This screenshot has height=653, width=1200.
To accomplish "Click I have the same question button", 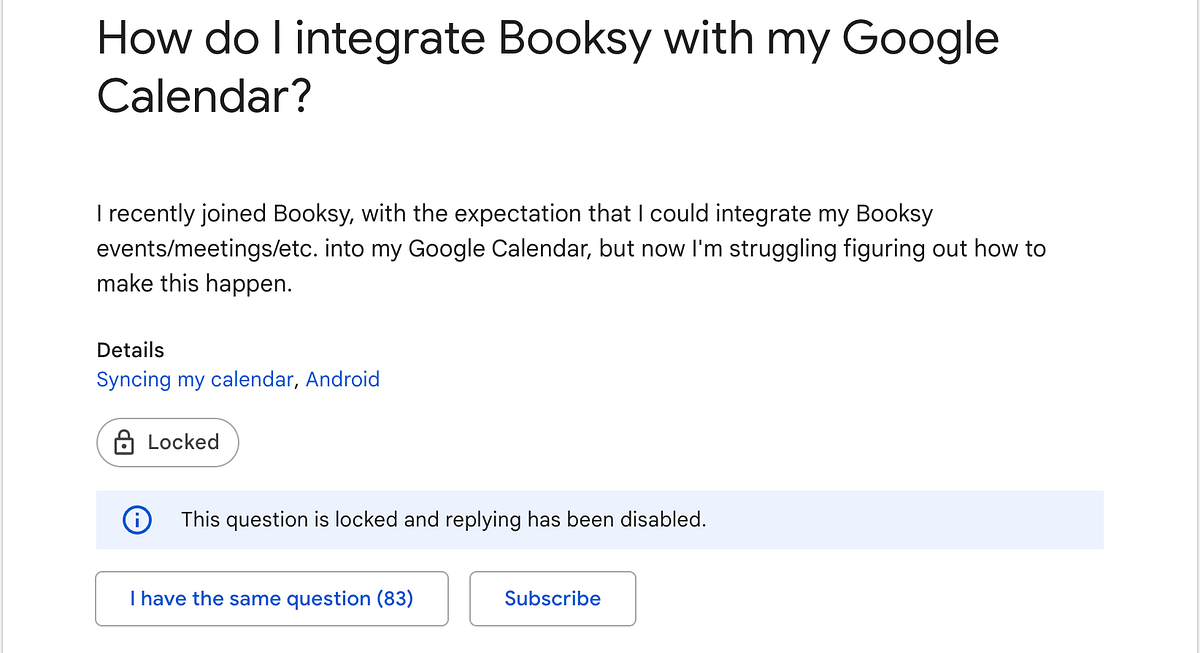I will (271, 598).
